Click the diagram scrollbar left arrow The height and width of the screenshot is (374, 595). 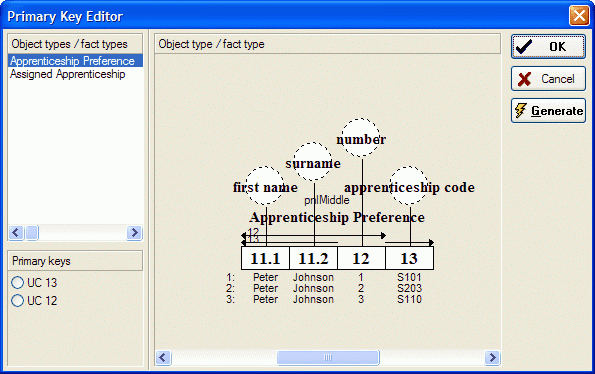coord(164,357)
